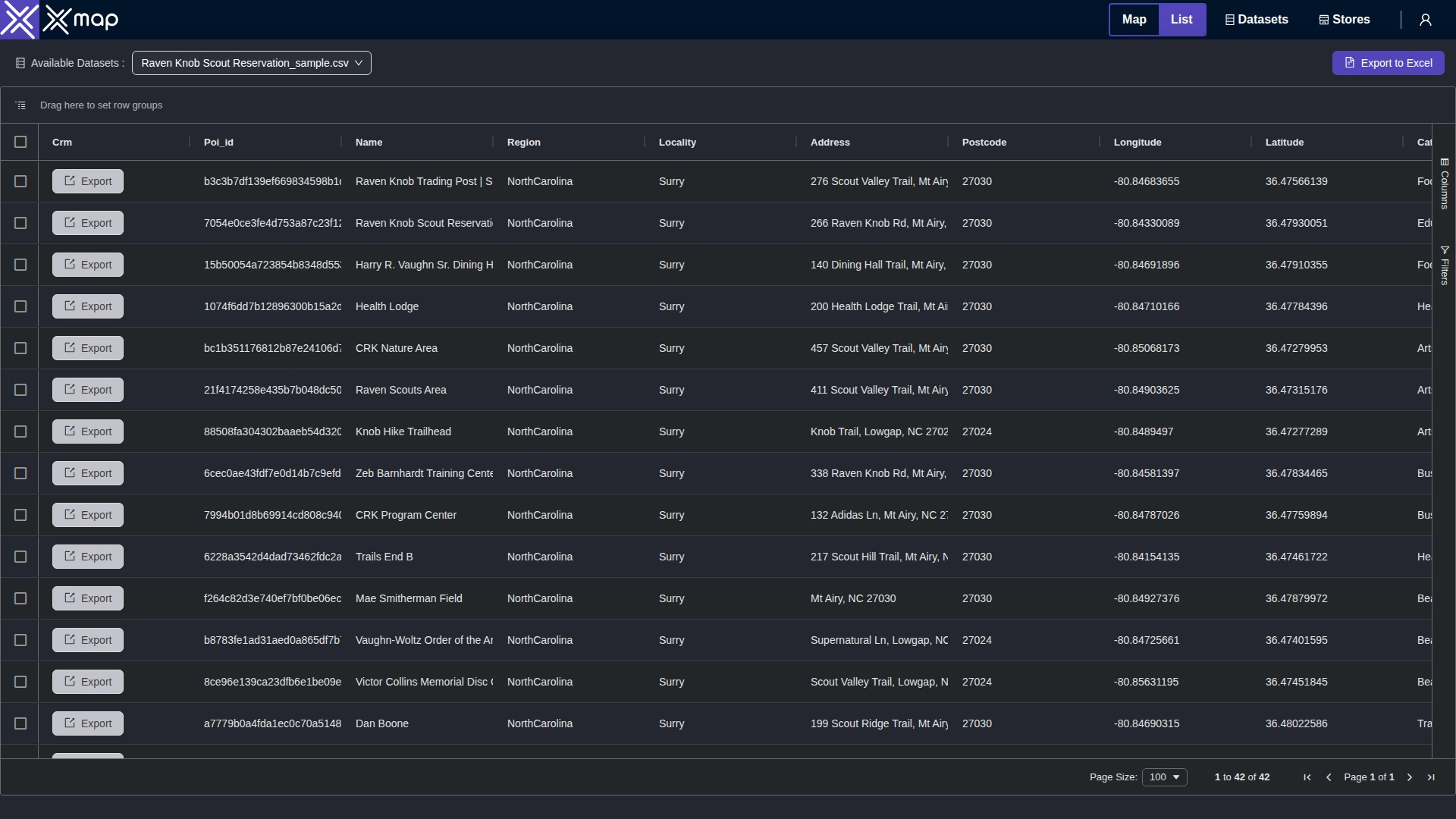Go to the last page arrow

tap(1431, 777)
